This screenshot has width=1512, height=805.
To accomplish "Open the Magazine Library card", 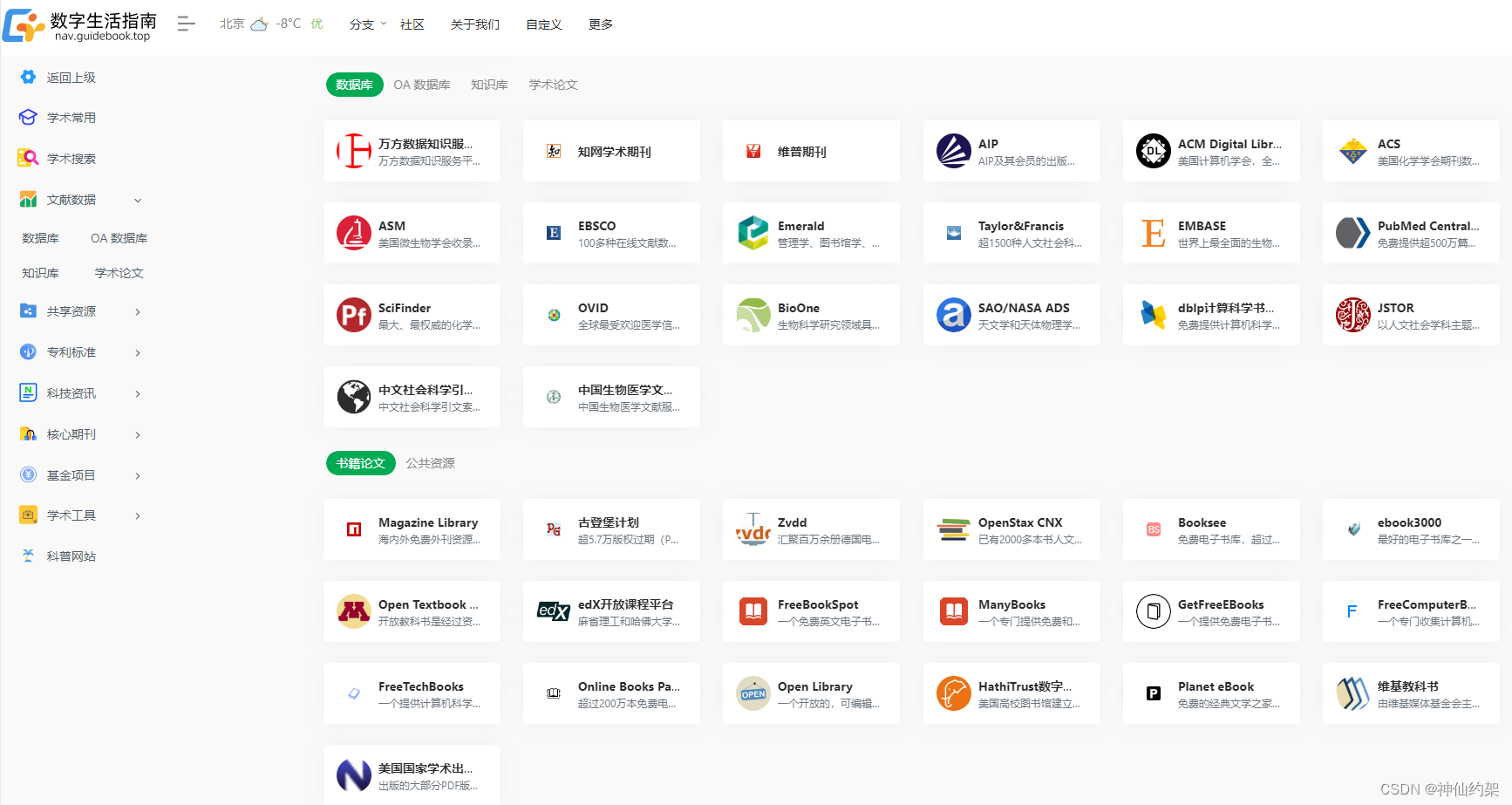I will tap(412, 529).
